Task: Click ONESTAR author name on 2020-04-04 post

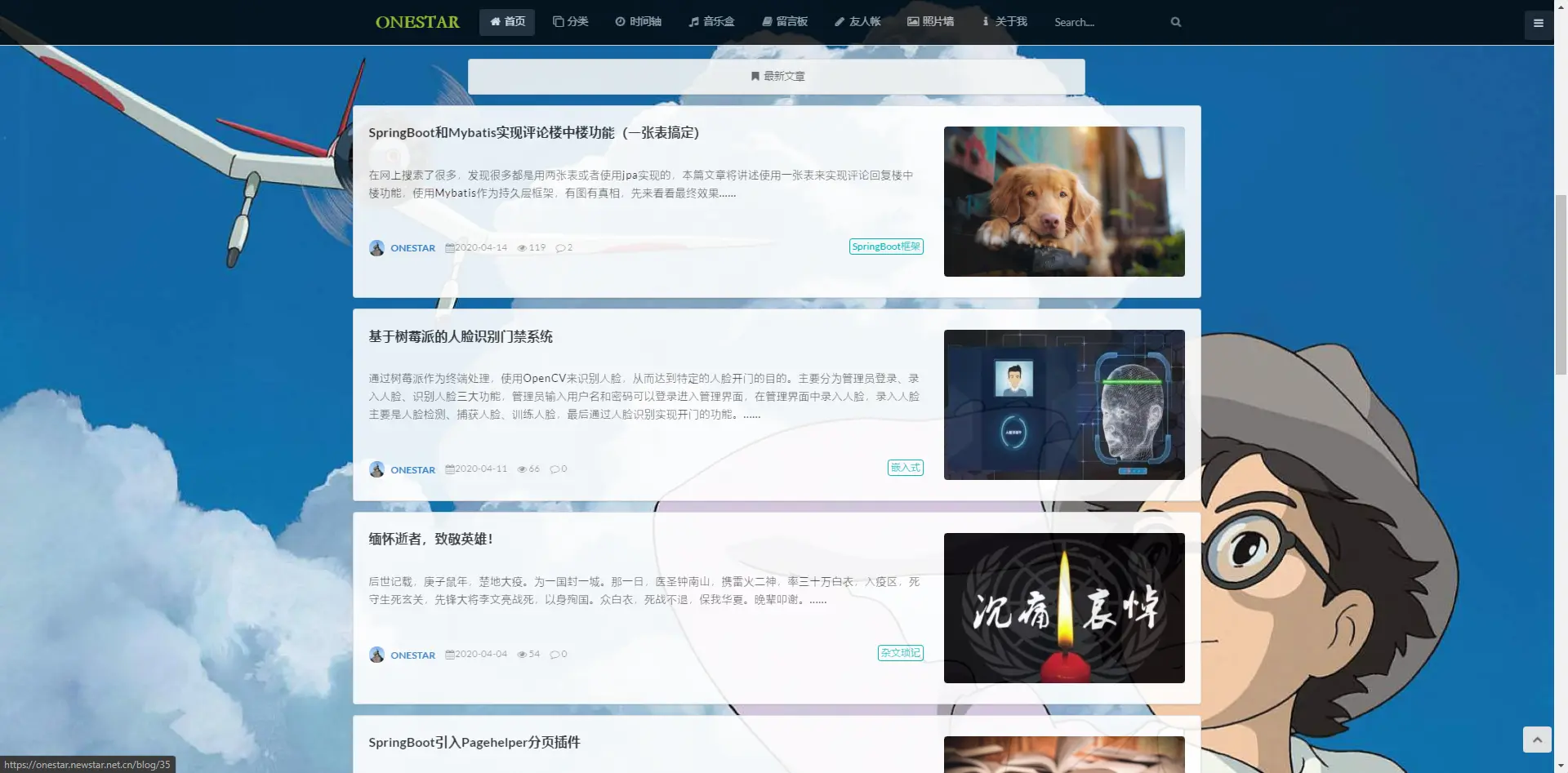Action: [412, 655]
